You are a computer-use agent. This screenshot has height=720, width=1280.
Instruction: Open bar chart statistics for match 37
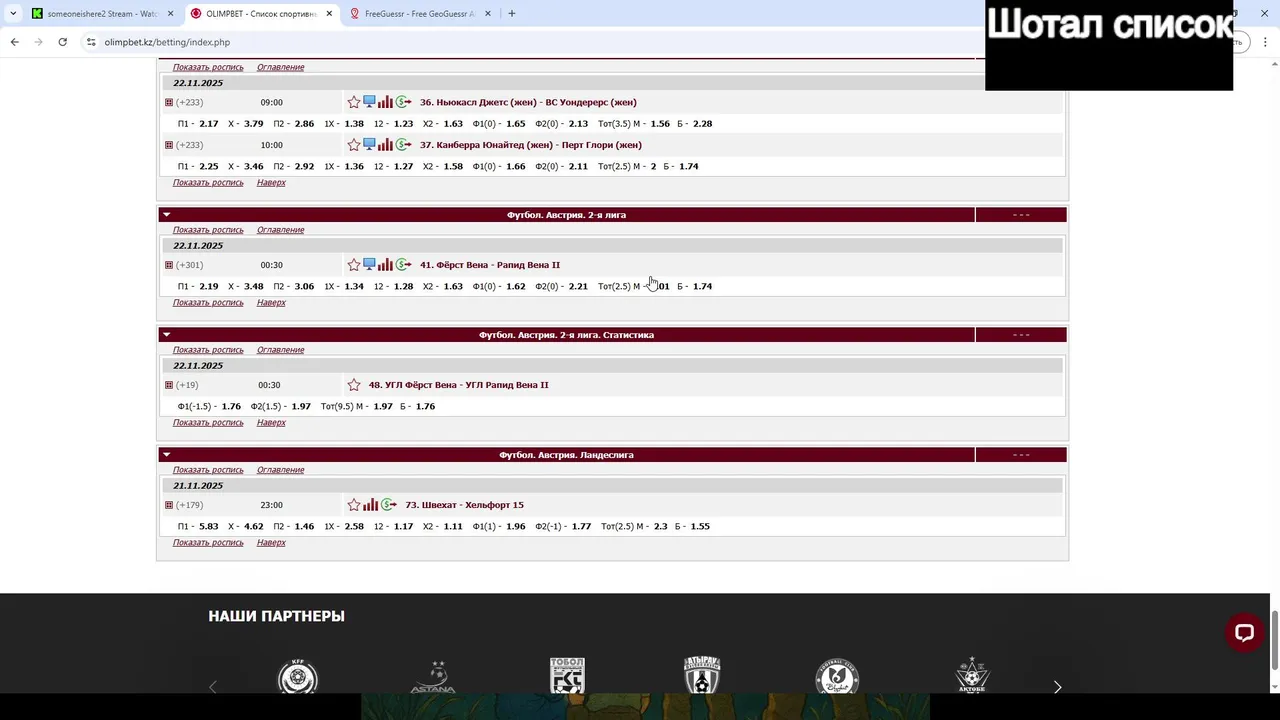pyautogui.click(x=385, y=145)
